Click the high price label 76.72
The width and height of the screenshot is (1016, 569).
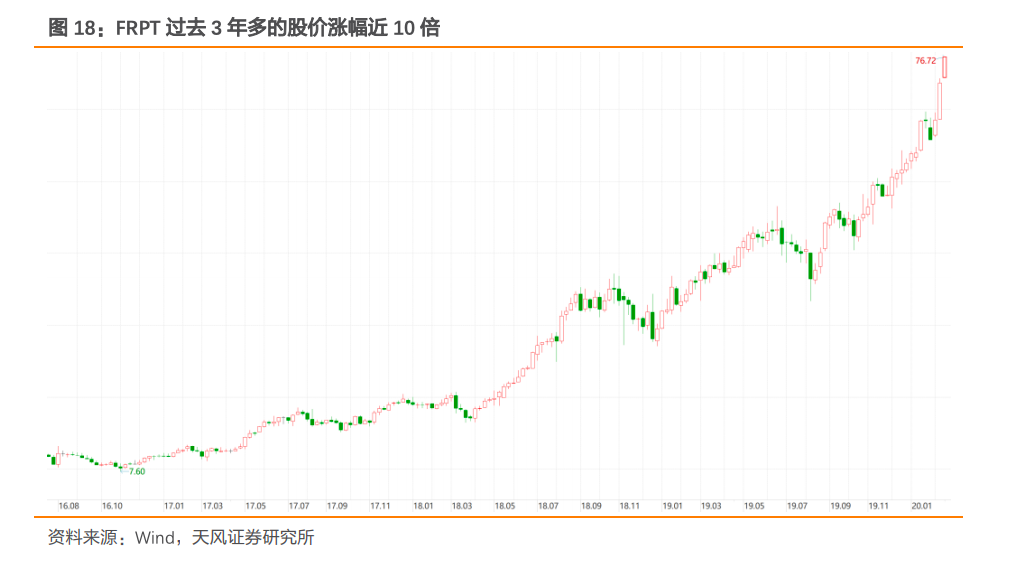(925, 61)
